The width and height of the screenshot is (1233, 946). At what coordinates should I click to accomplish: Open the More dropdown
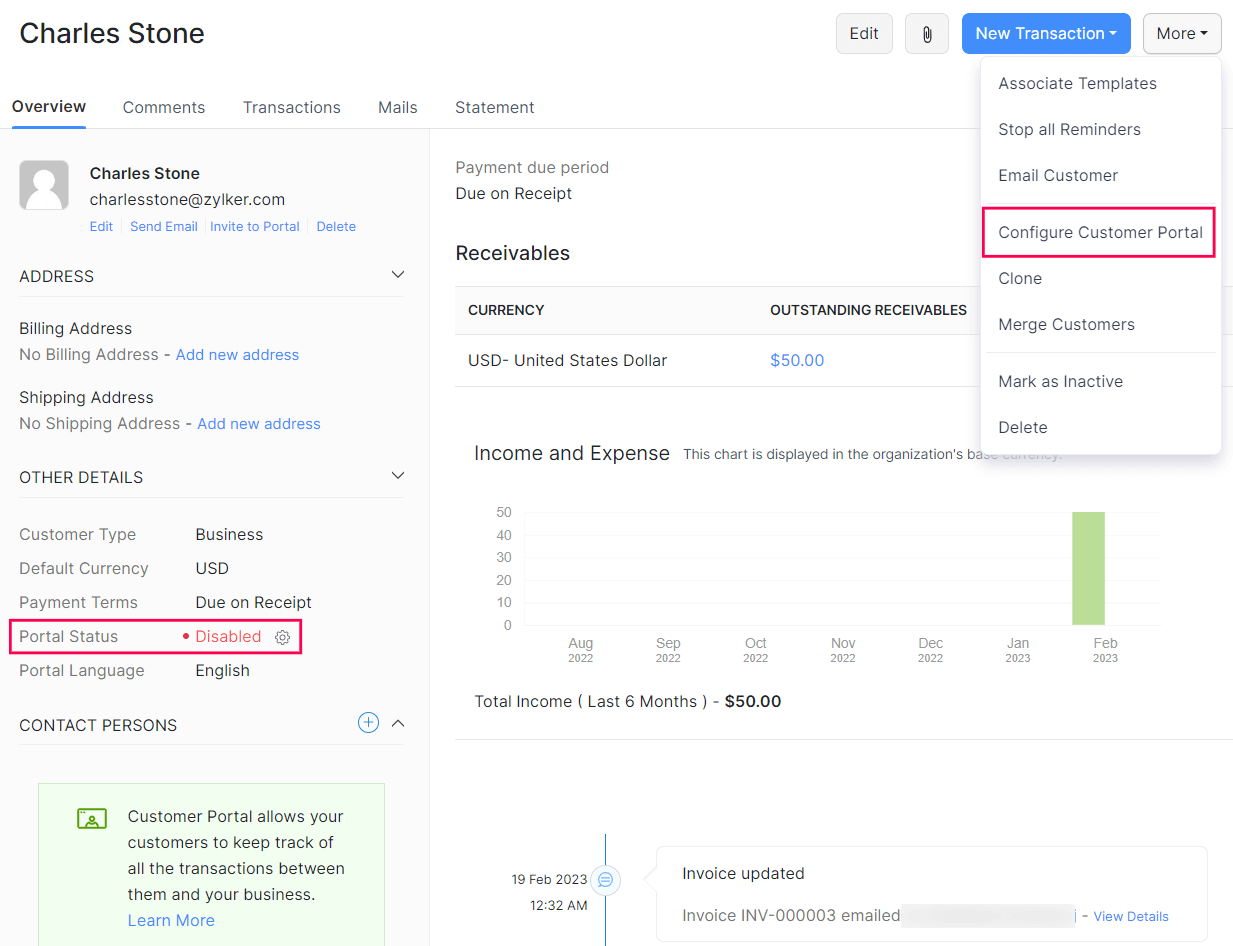pyautogui.click(x=1182, y=33)
